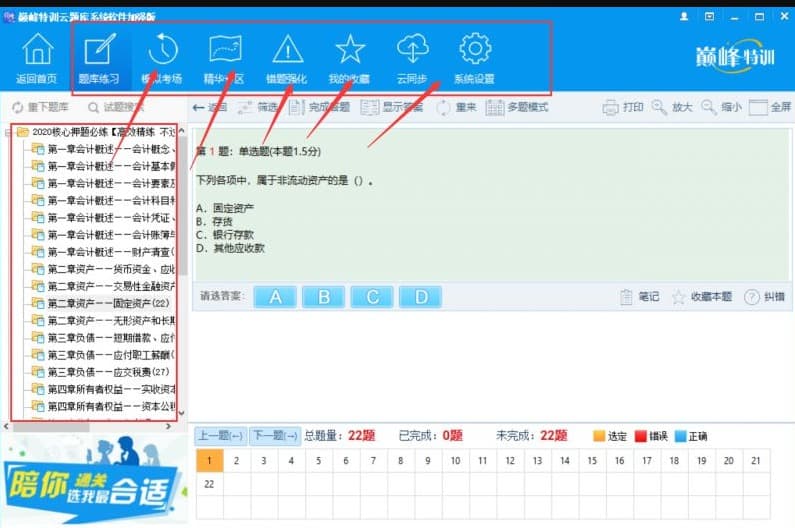Open 模拟考场 mock exam
Viewport: 795px width, 528px height.
pyautogui.click(x=162, y=58)
